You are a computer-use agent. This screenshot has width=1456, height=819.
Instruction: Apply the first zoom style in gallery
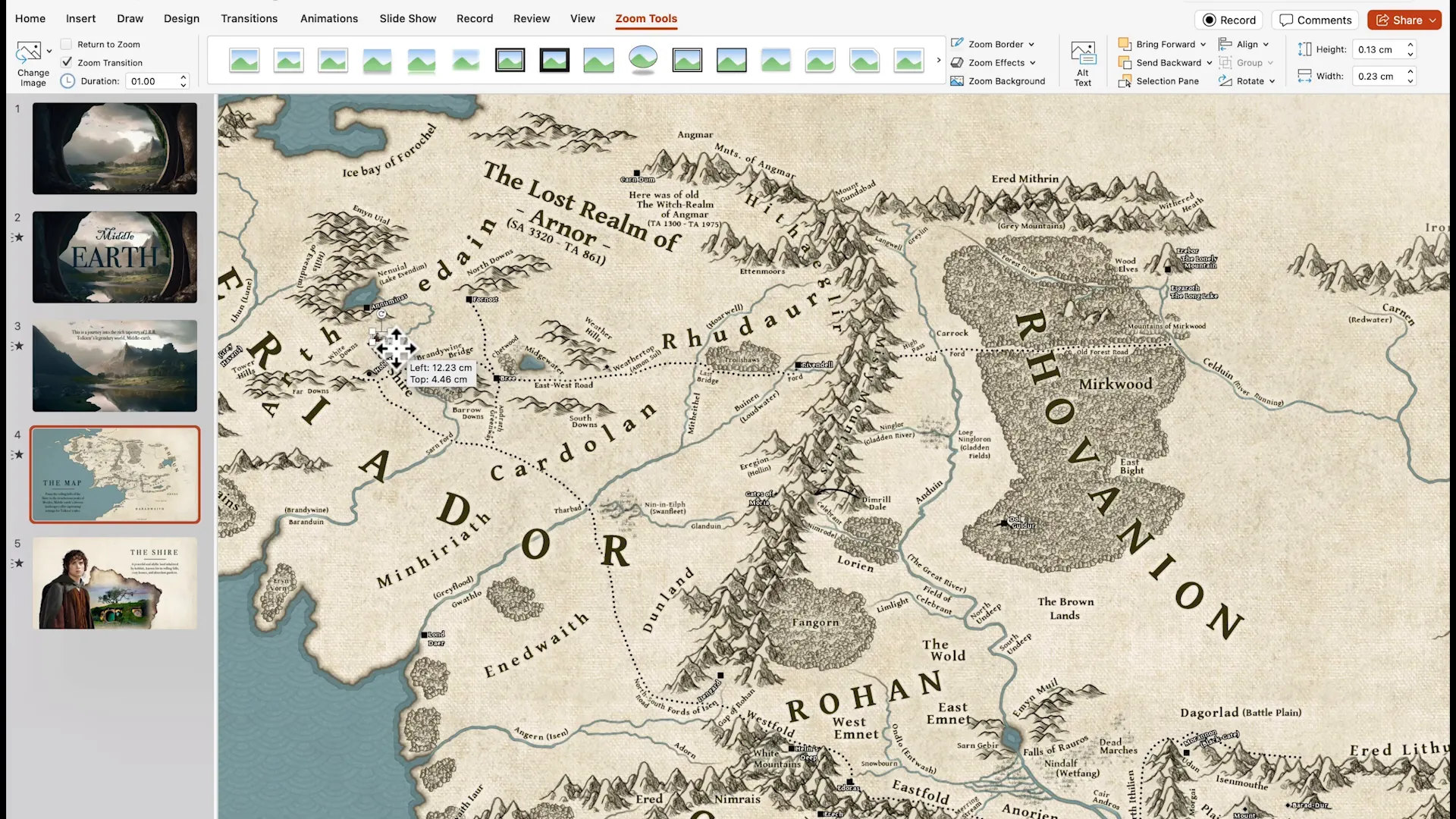[244, 60]
